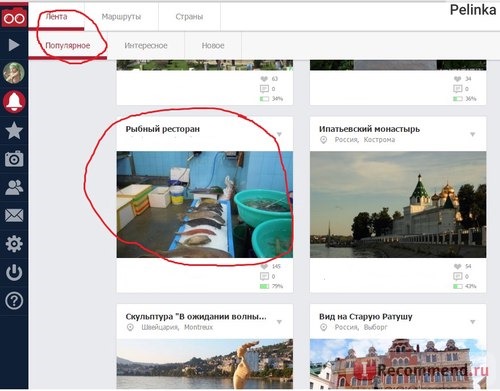This screenshot has height=391, width=500.
Task: Expand dropdown arrow on Рыбный ресторан card
Action: coord(279,134)
